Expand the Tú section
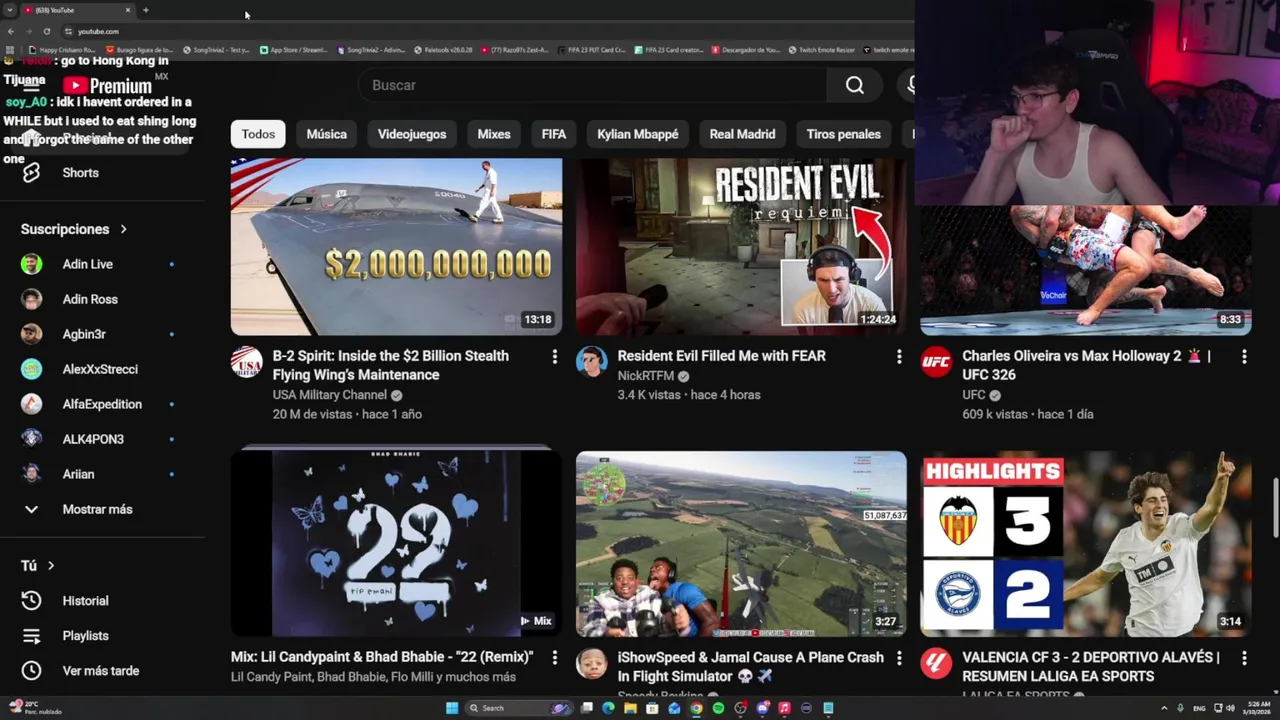1280x720 pixels. pyautogui.click(x=38, y=566)
